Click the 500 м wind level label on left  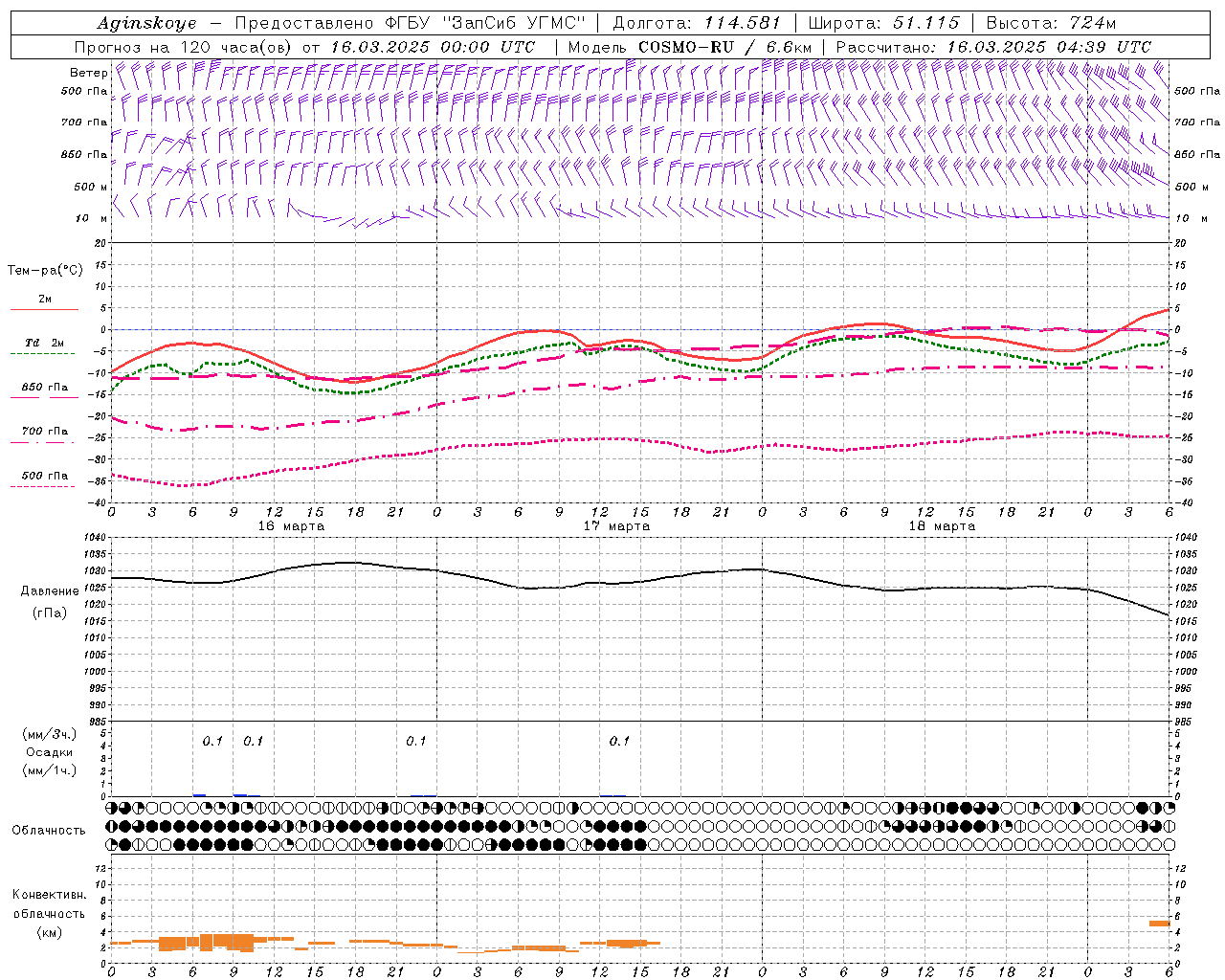click(x=91, y=187)
